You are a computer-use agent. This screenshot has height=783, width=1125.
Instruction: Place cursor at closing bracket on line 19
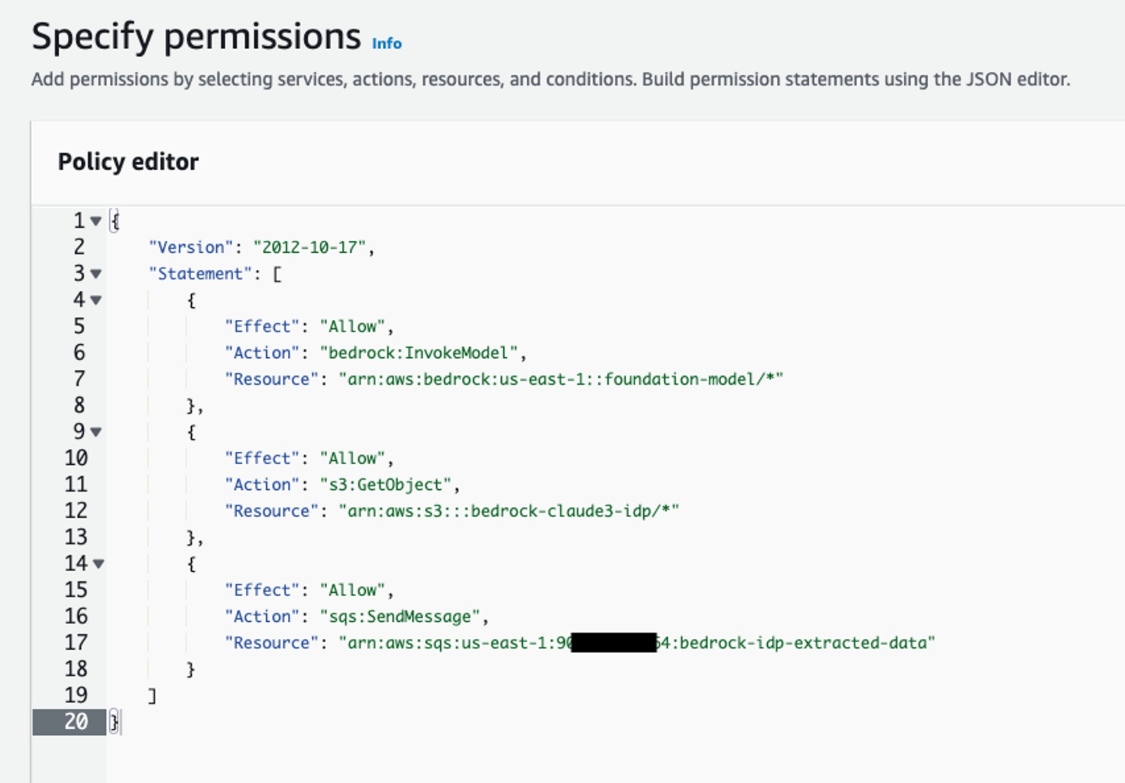(152, 695)
